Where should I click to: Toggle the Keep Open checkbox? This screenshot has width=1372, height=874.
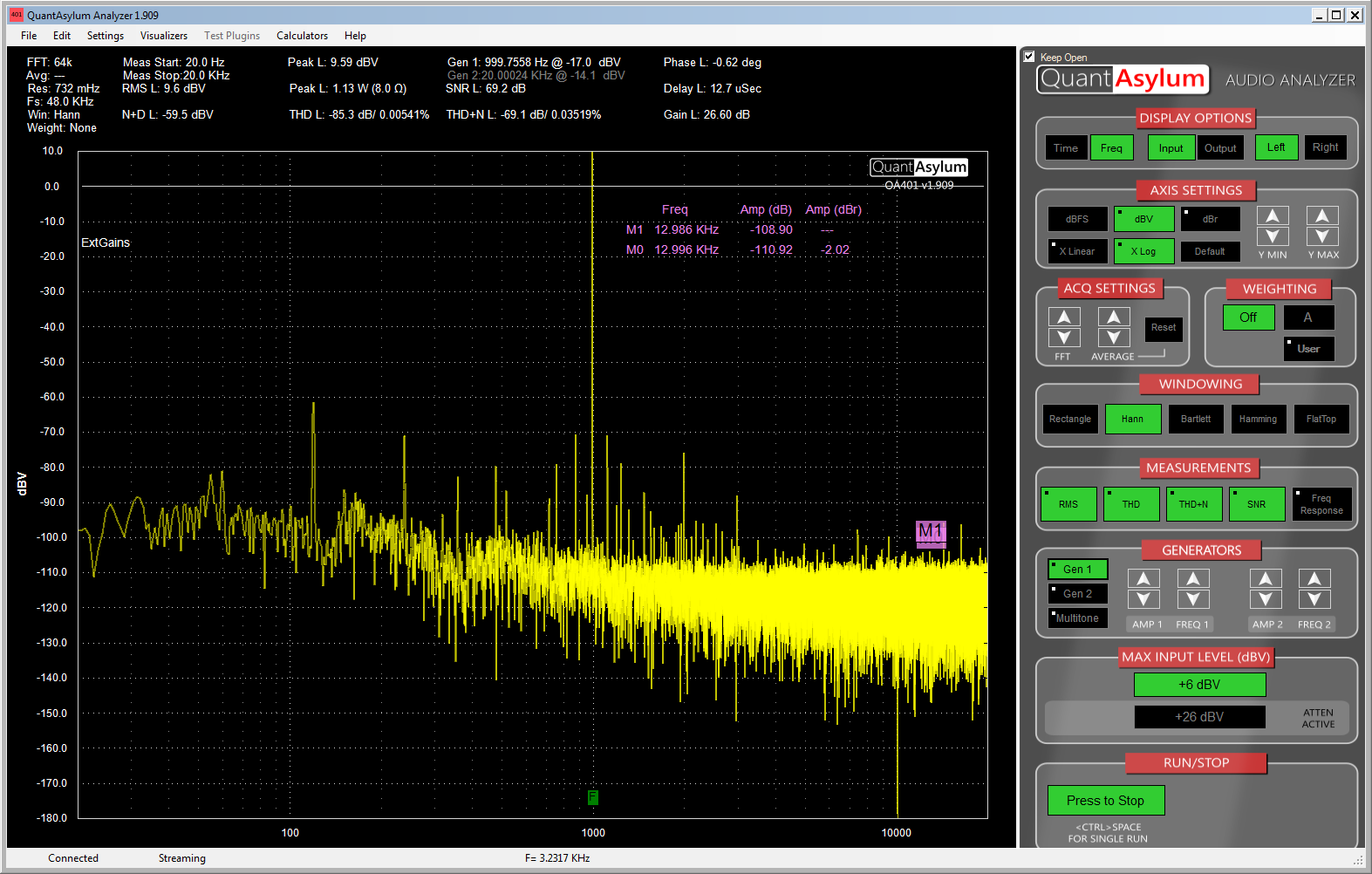1029,57
